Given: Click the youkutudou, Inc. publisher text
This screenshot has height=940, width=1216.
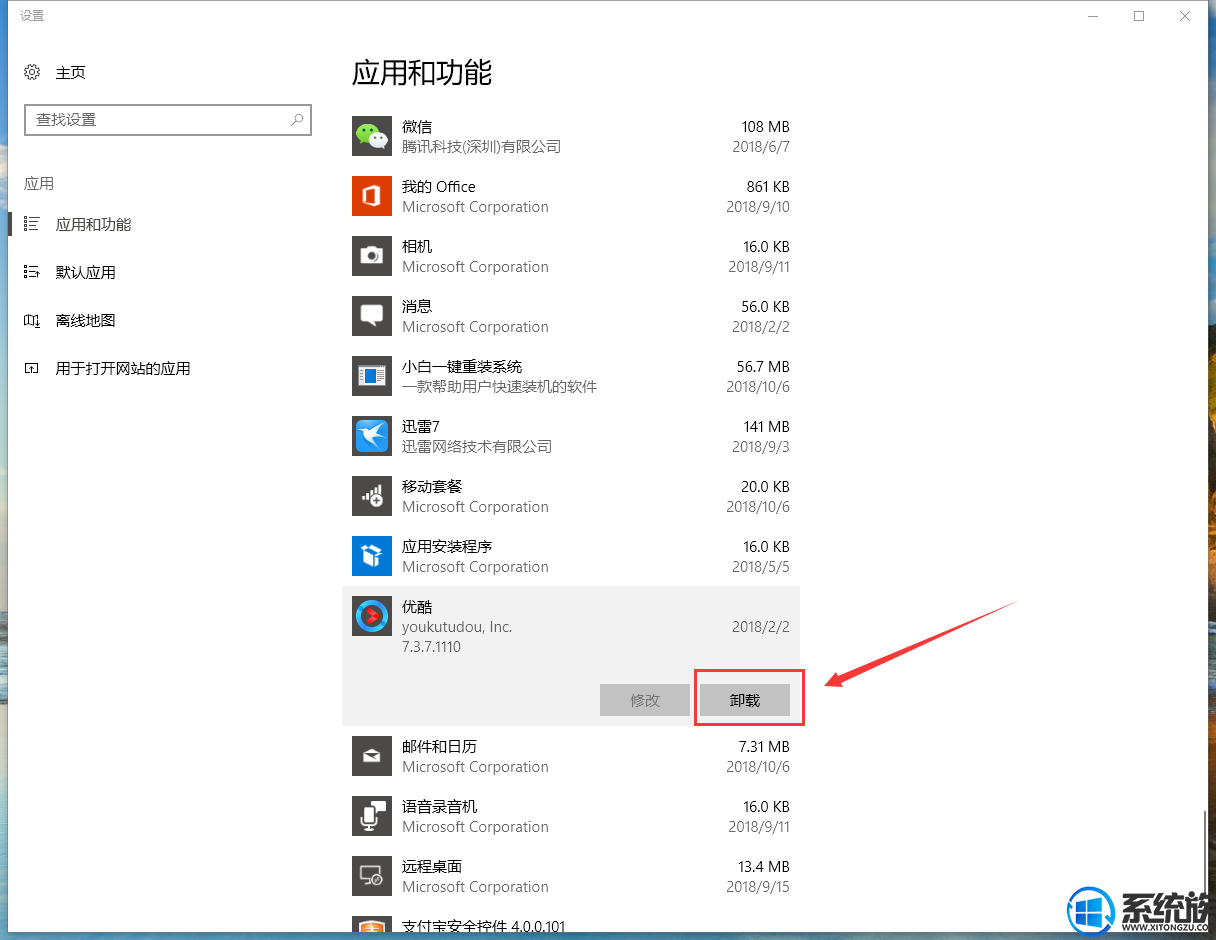Looking at the screenshot, I should (x=457, y=626).
